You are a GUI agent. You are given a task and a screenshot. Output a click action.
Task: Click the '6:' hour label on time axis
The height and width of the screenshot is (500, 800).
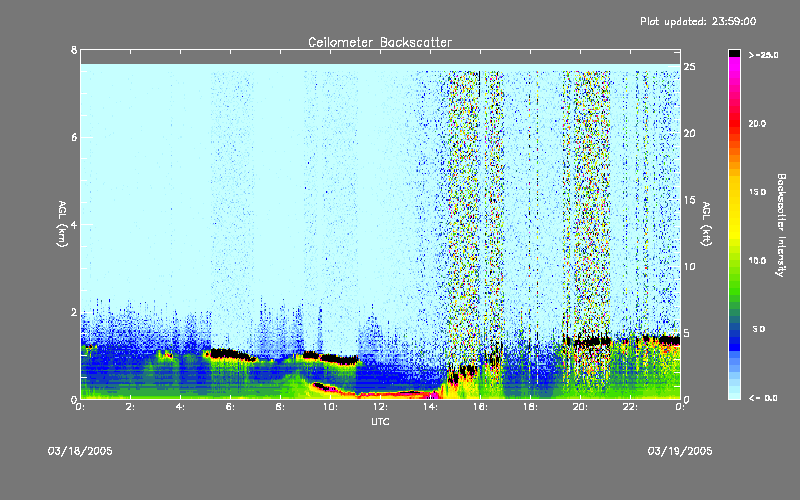230,407
